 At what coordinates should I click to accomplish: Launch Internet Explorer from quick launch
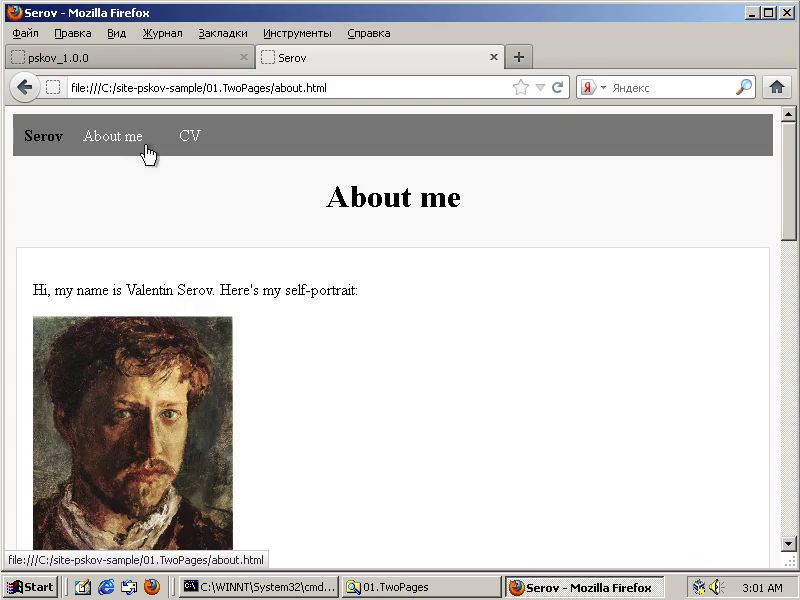(106, 587)
